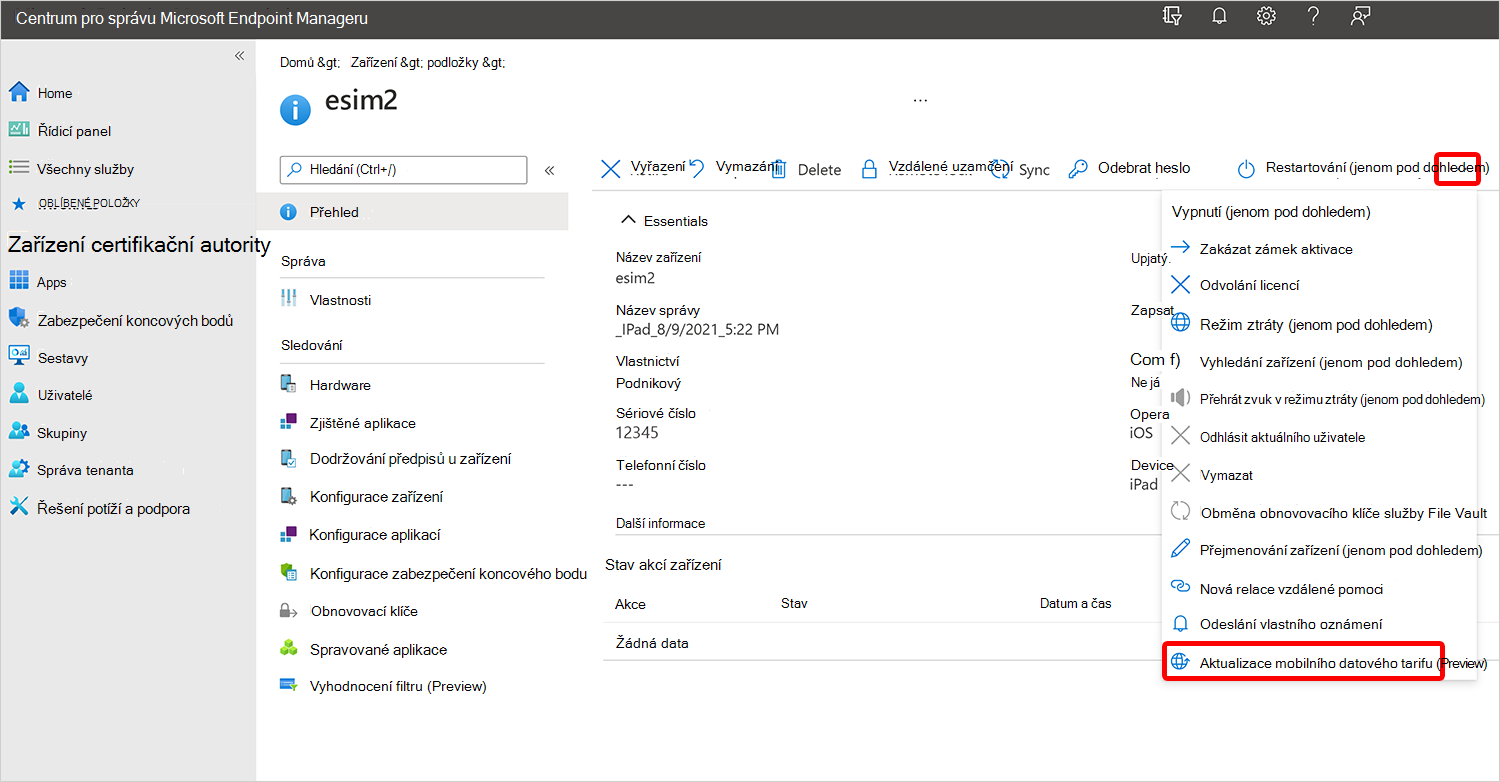Open Zabezpečení koncových bodů shield icon

[19, 319]
